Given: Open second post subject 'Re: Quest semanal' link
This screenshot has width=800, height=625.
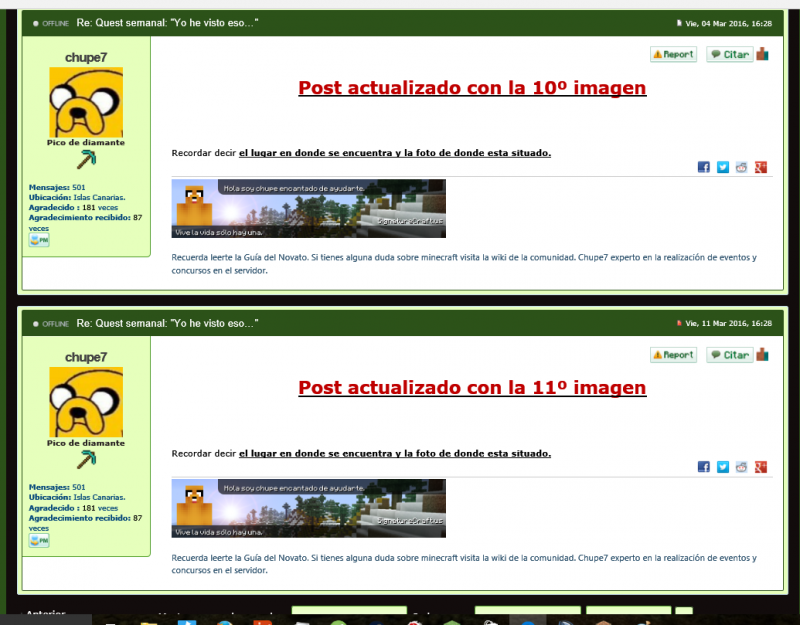Looking at the screenshot, I should click(x=167, y=323).
